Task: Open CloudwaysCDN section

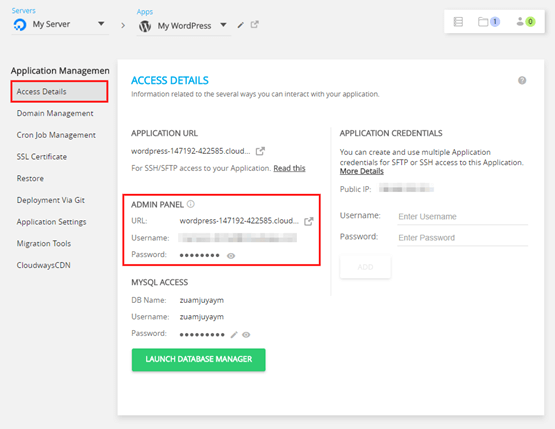Action: [x=44, y=265]
